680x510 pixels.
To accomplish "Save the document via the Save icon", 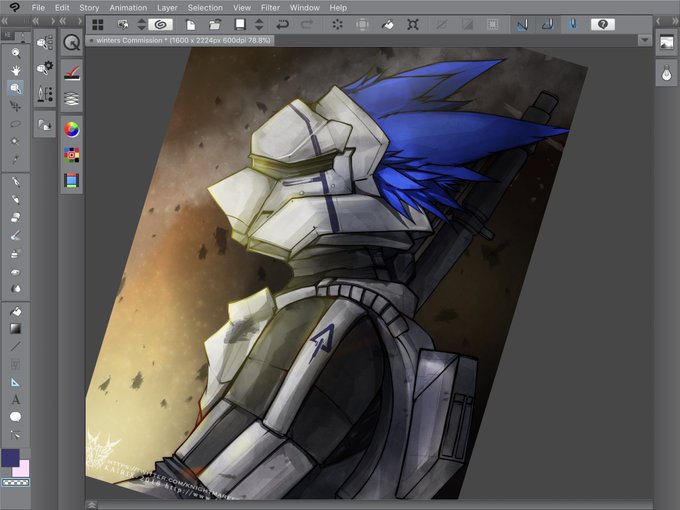I will [240, 25].
